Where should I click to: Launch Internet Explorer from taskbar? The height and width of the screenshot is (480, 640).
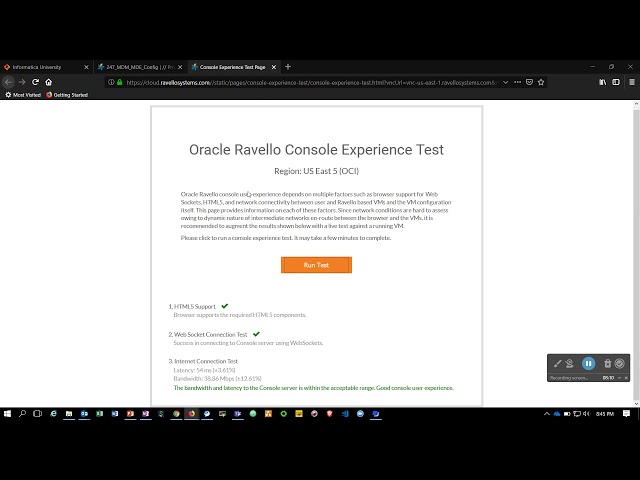click(x=53, y=413)
